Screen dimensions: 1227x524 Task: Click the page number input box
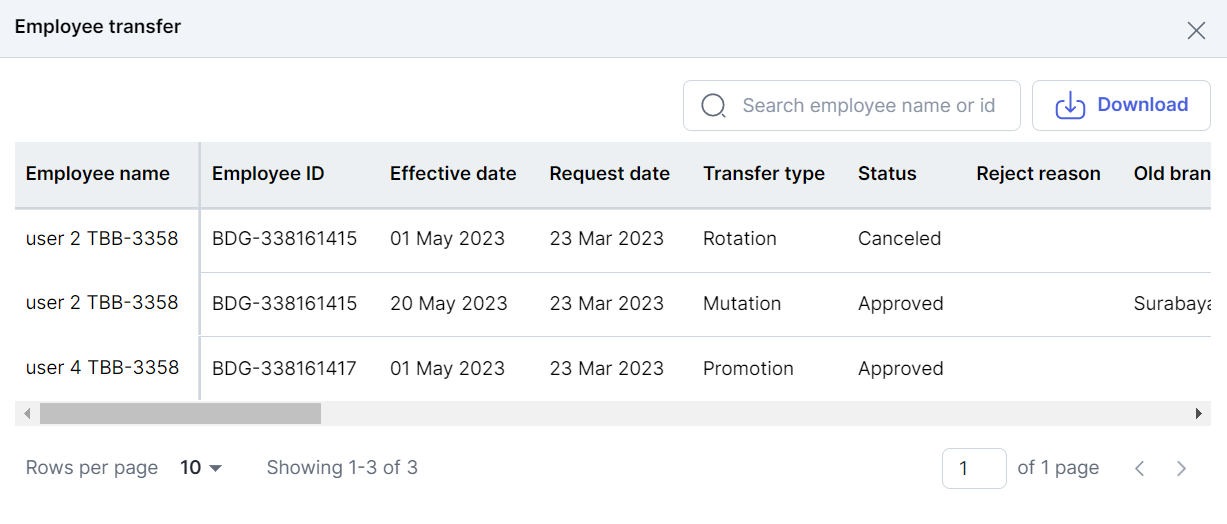[973, 468]
